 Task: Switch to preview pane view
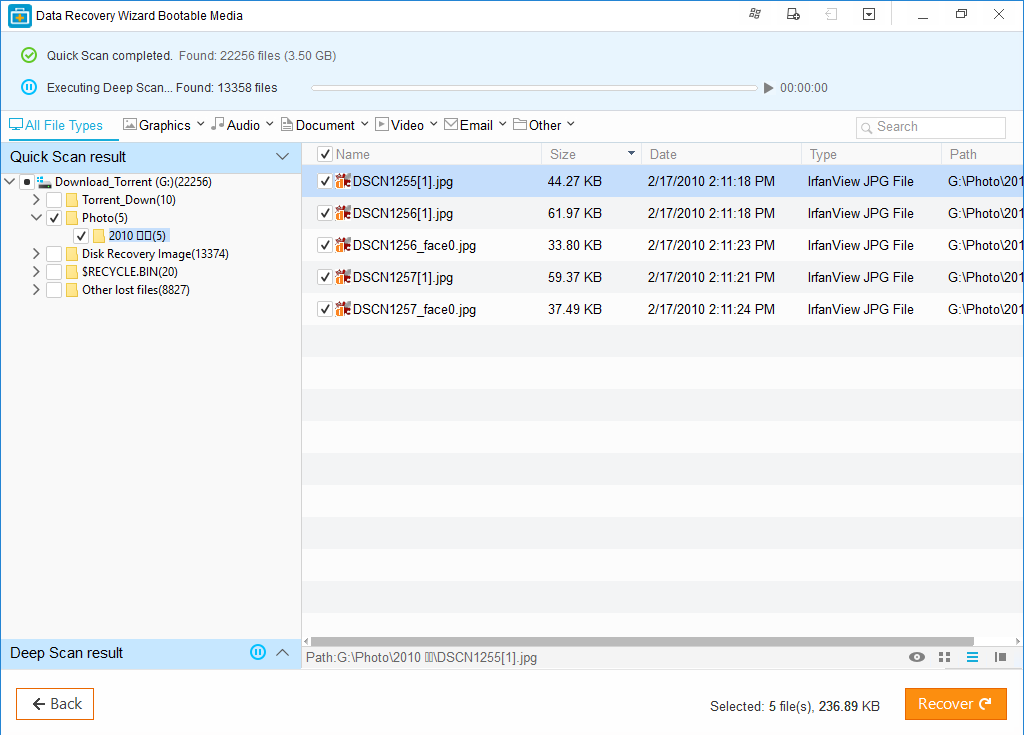click(1000, 657)
